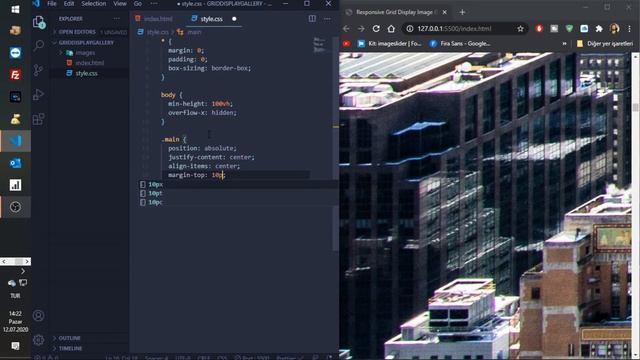Screen dimensions: 640x360
Task: Reload the page in Chrome
Action: click(376, 29)
